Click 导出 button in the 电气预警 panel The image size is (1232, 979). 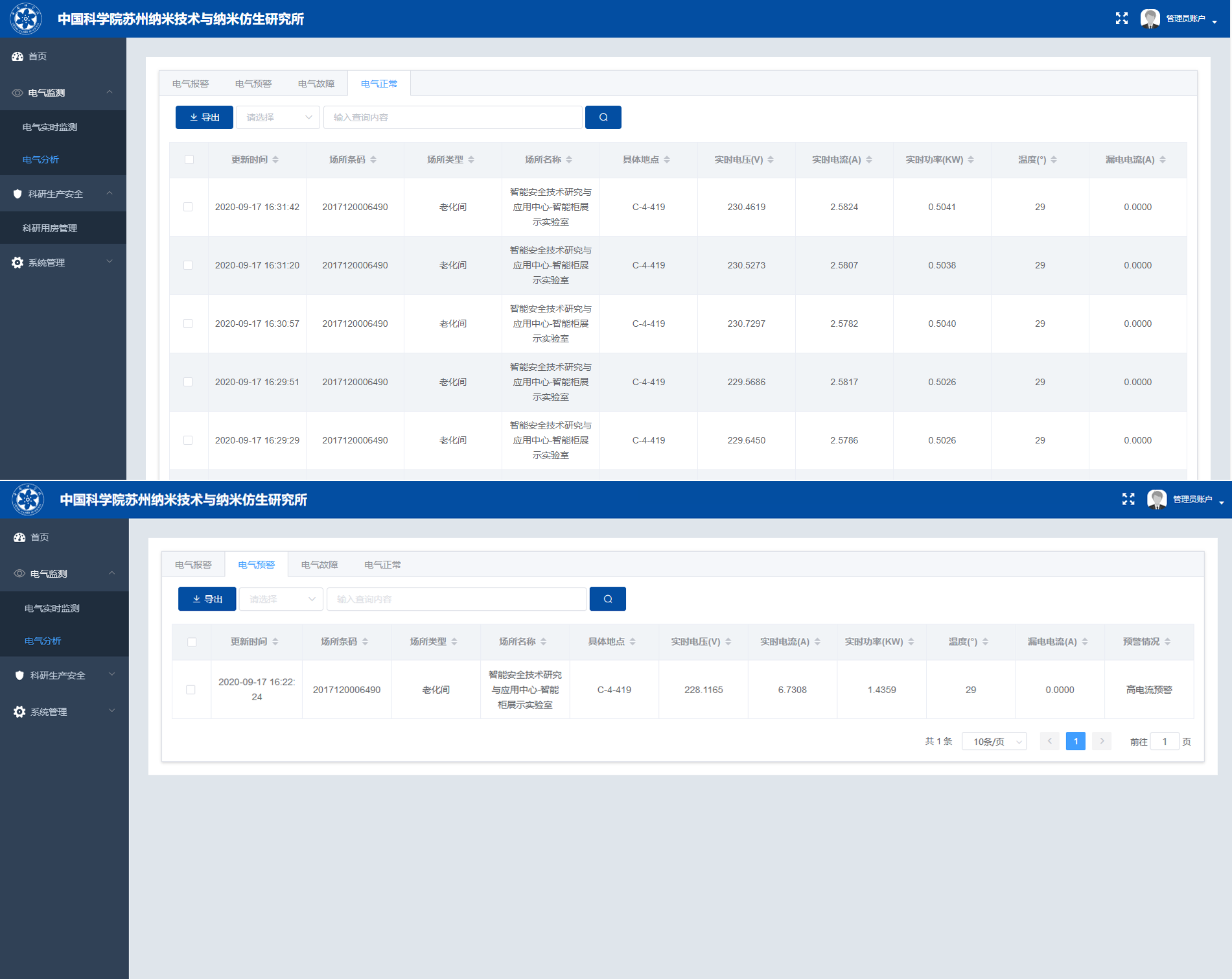pyautogui.click(x=207, y=599)
